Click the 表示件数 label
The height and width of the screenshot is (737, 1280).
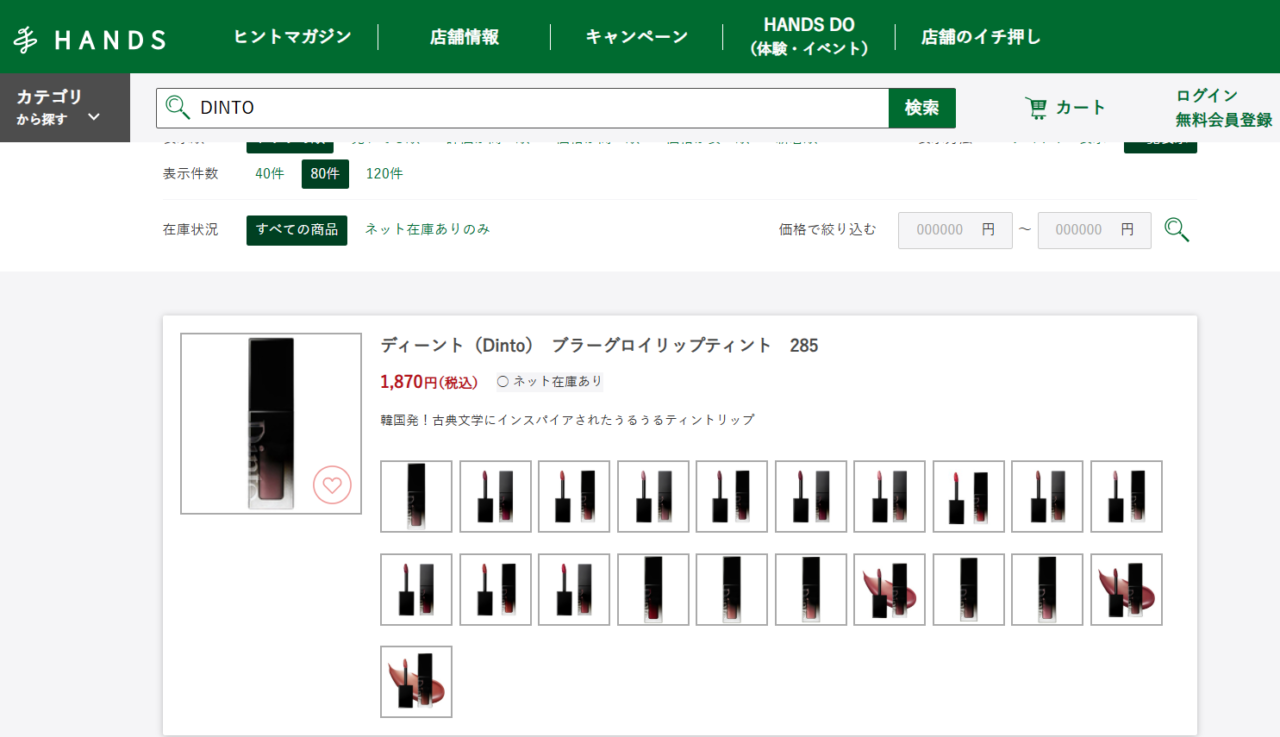coord(190,174)
